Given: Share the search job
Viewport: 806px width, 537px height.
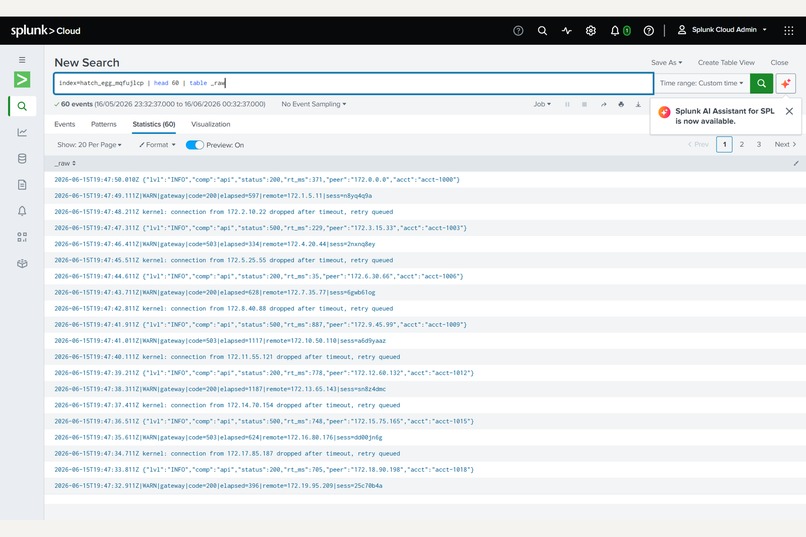Looking at the screenshot, I should point(603,104).
